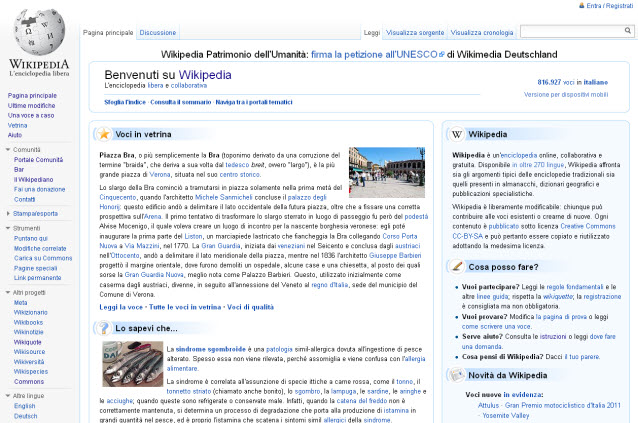Open the Visualizza cronologia tab
Viewport: 638px width, 423px height.
(482, 32)
